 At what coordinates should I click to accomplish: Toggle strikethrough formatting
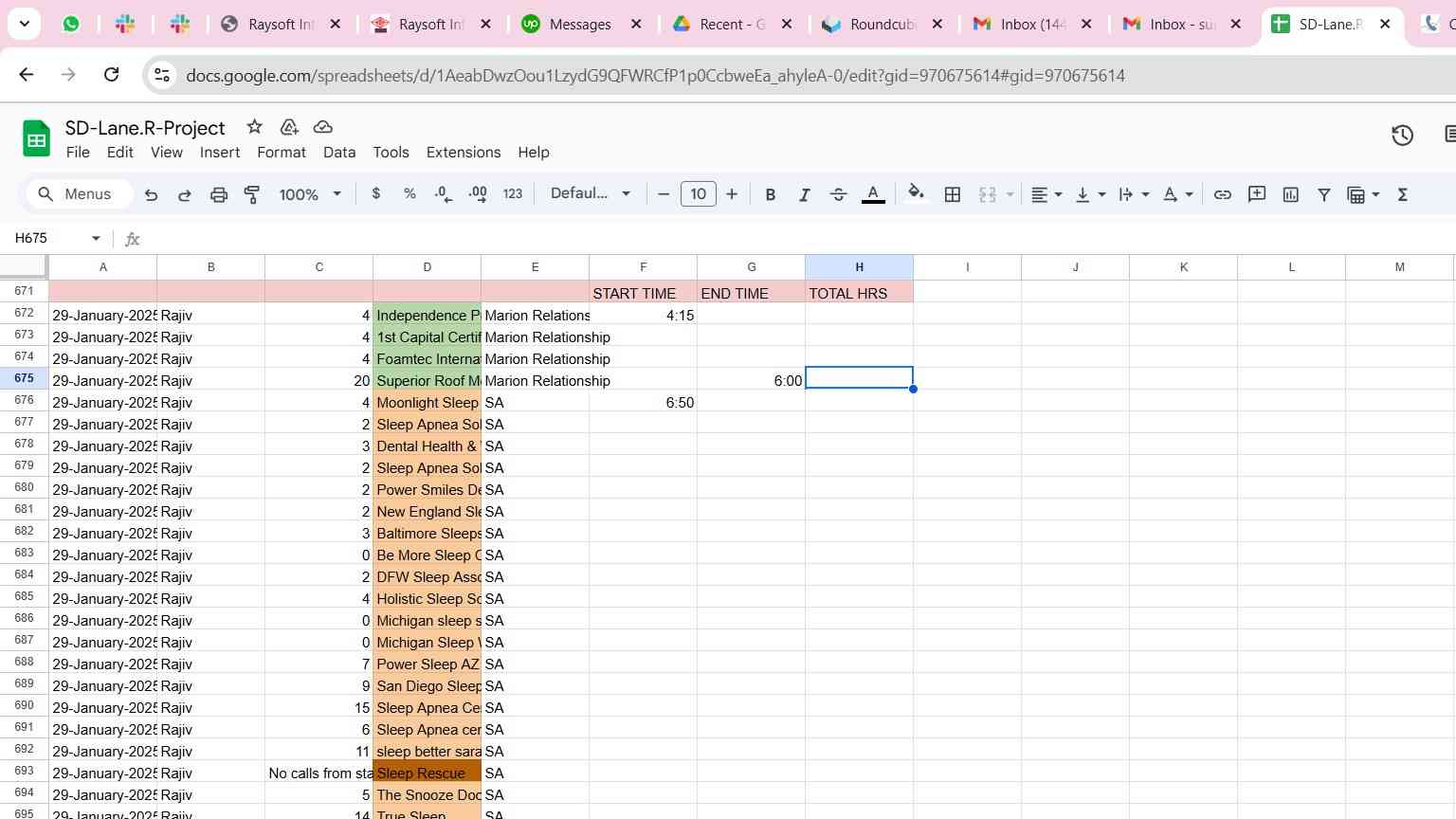point(838,194)
